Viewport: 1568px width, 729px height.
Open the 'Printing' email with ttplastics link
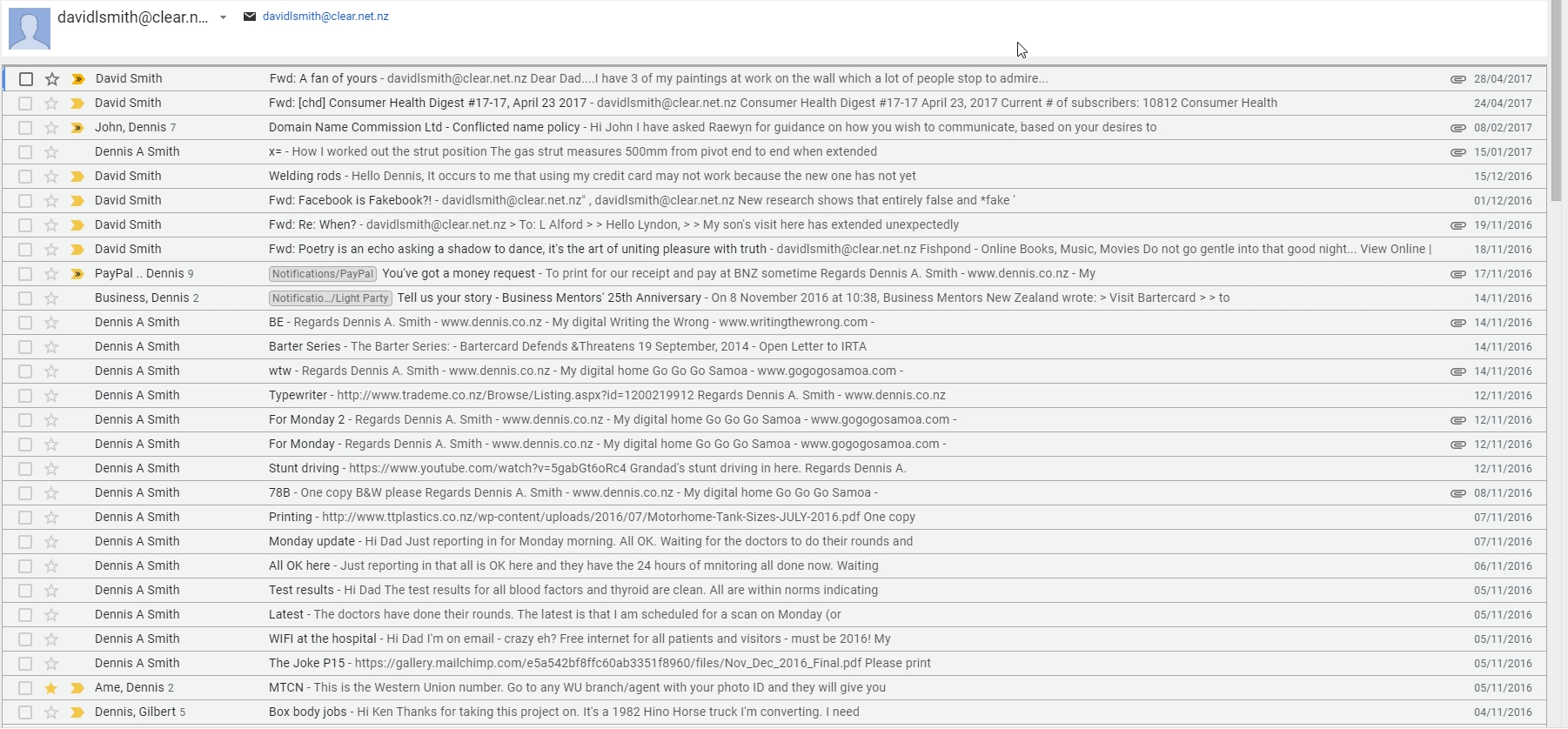(774, 518)
